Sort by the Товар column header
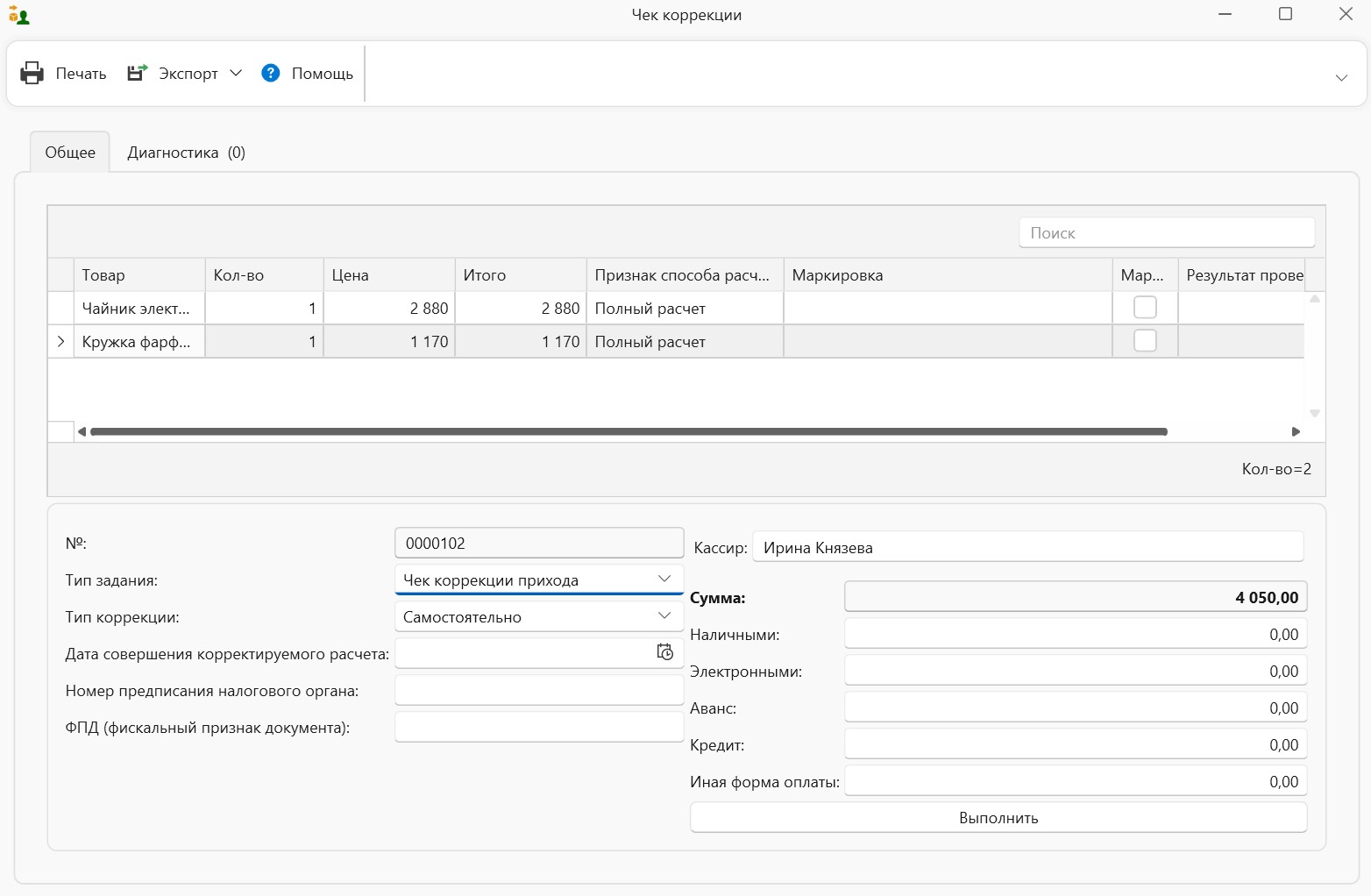The height and width of the screenshot is (896, 1371). [x=139, y=274]
